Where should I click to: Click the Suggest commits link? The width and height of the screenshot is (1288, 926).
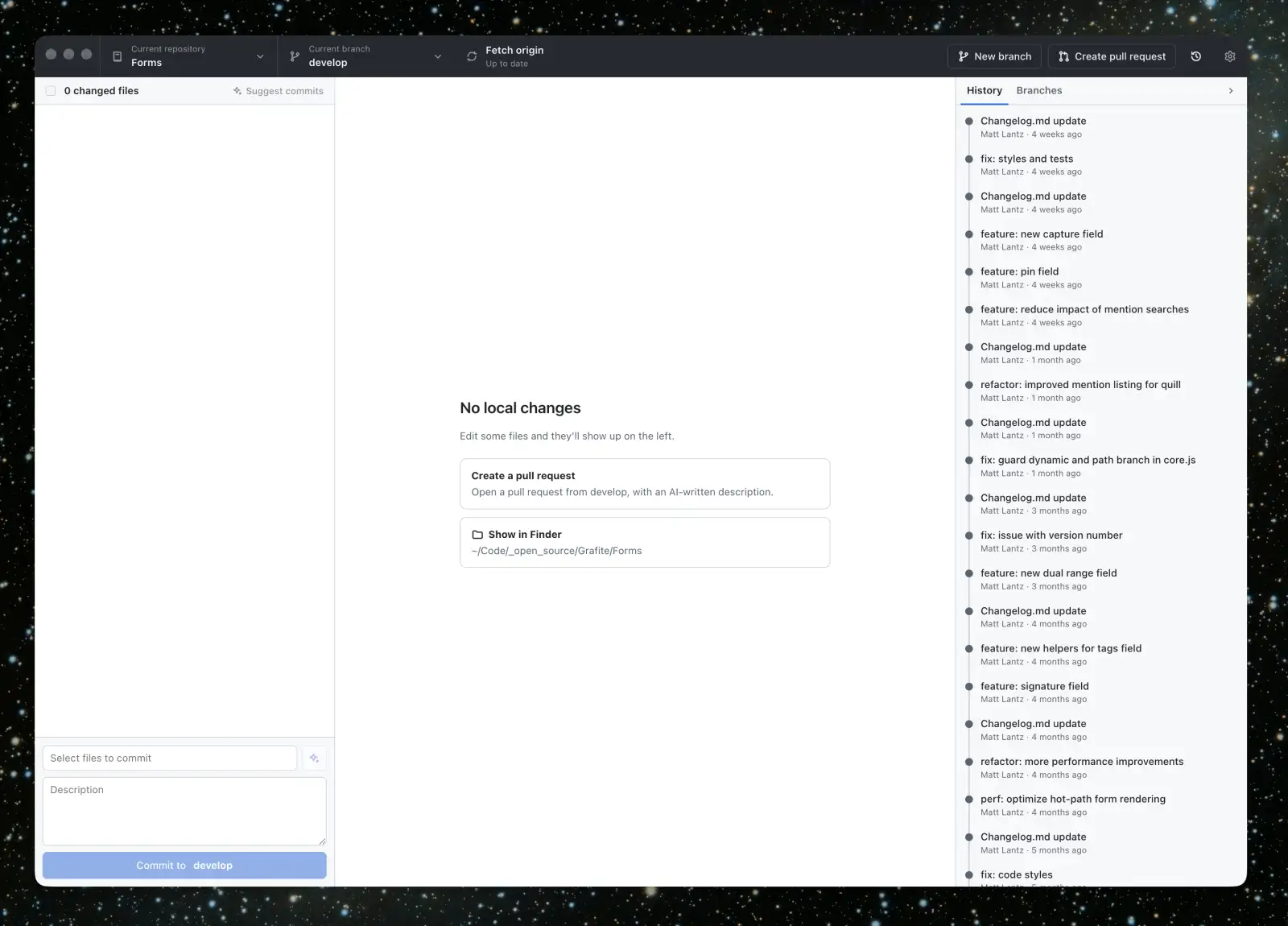click(x=279, y=91)
